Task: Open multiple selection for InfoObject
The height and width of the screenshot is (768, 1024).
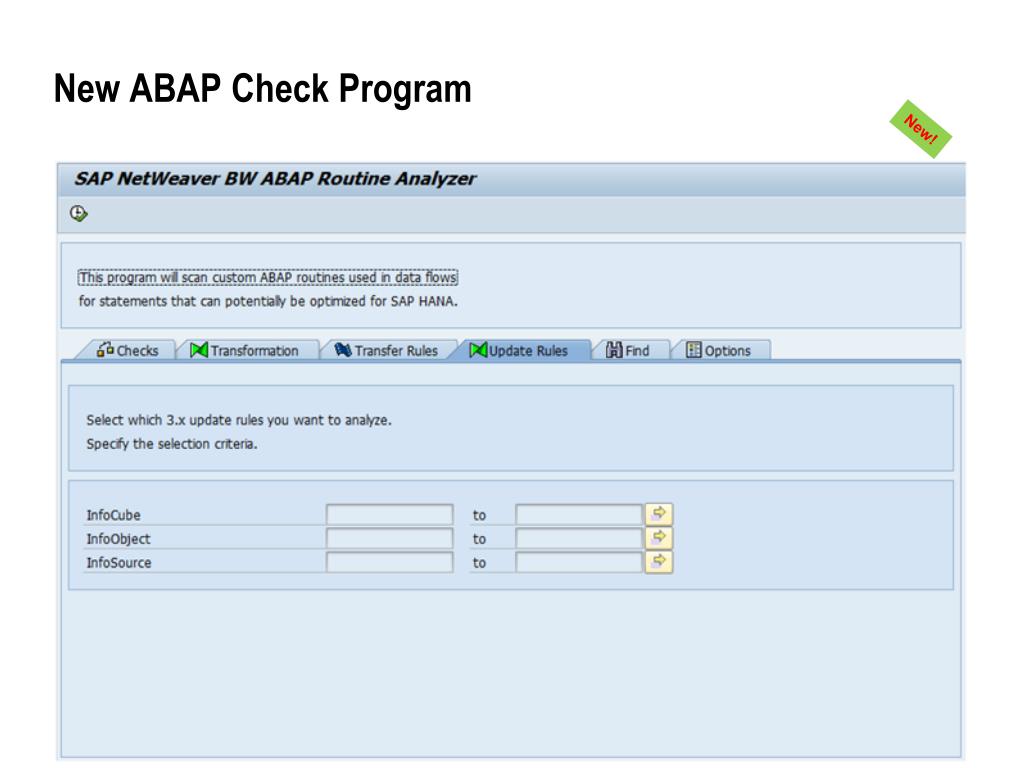Action: click(x=659, y=538)
